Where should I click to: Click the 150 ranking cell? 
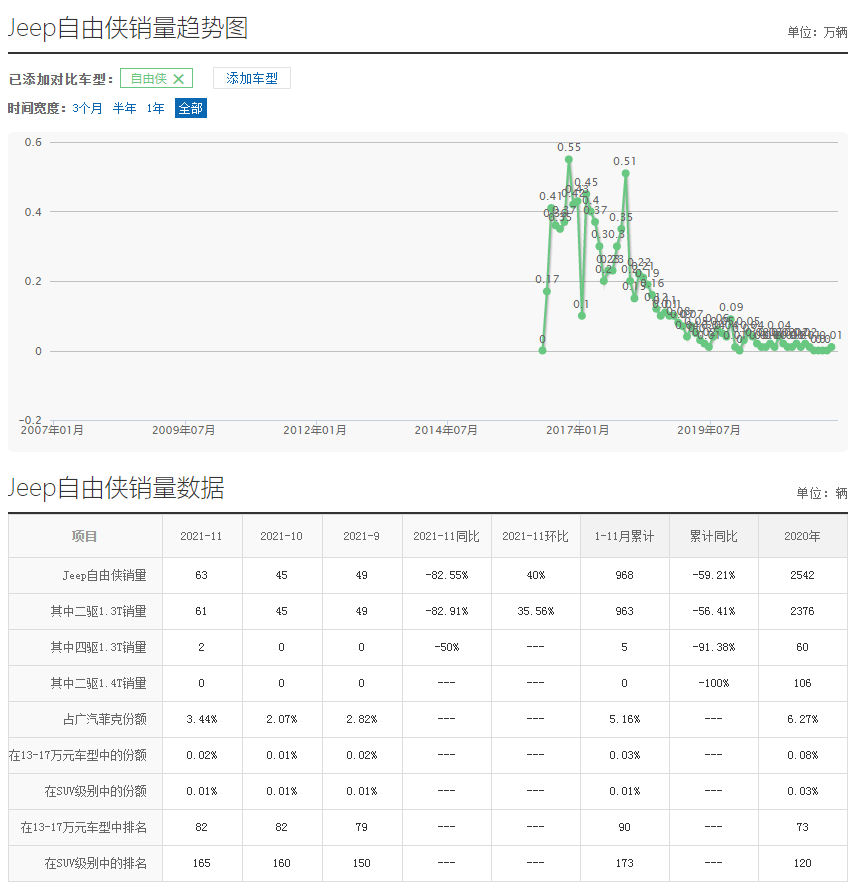(x=361, y=863)
